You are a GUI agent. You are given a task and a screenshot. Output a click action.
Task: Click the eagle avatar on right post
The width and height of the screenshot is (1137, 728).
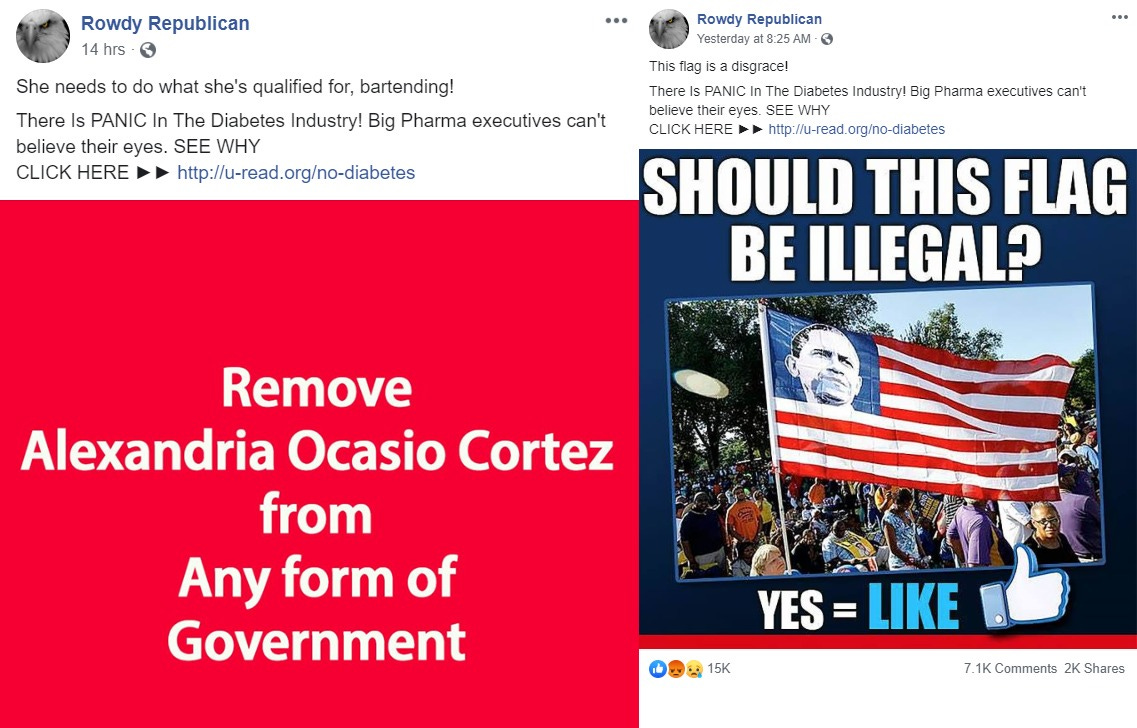pyautogui.click(x=669, y=29)
